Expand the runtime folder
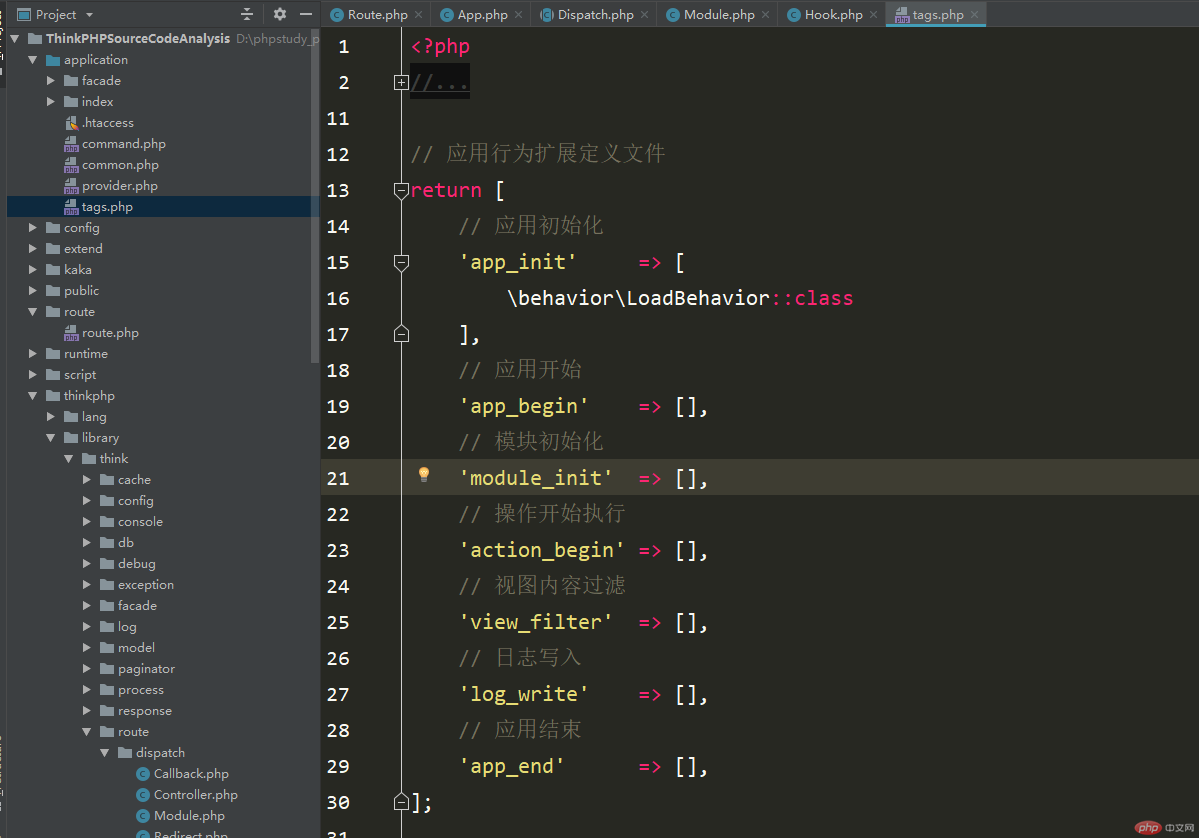This screenshot has width=1199, height=838. pyautogui.click(x=32, y=354)
